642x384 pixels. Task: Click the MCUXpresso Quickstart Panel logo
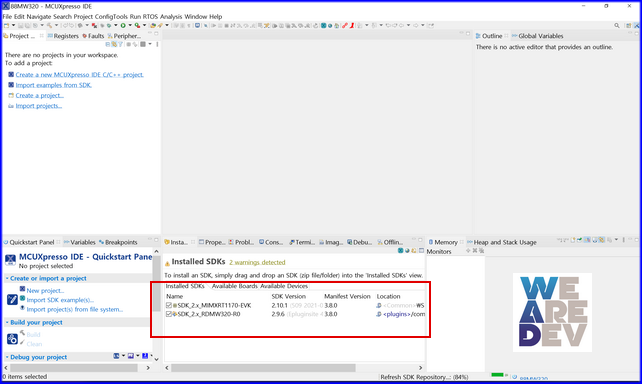[10, 260]
